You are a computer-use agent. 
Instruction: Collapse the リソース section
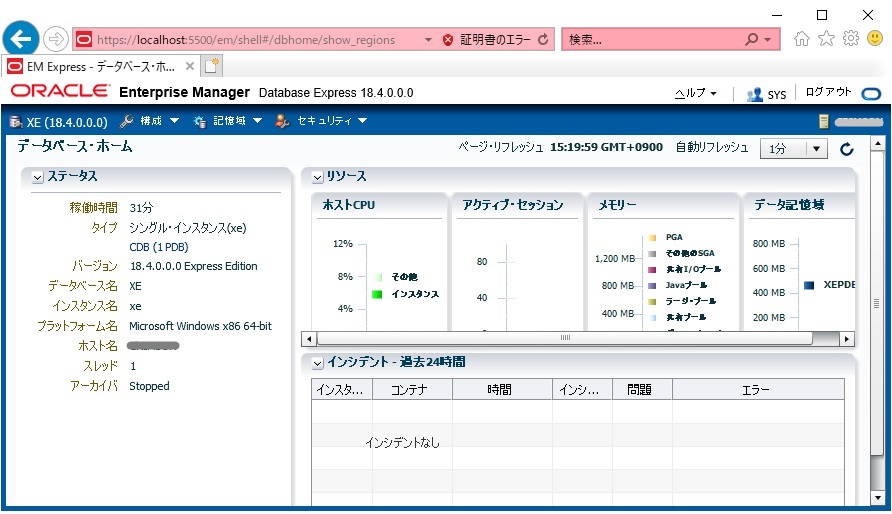(x=318, y=177)
